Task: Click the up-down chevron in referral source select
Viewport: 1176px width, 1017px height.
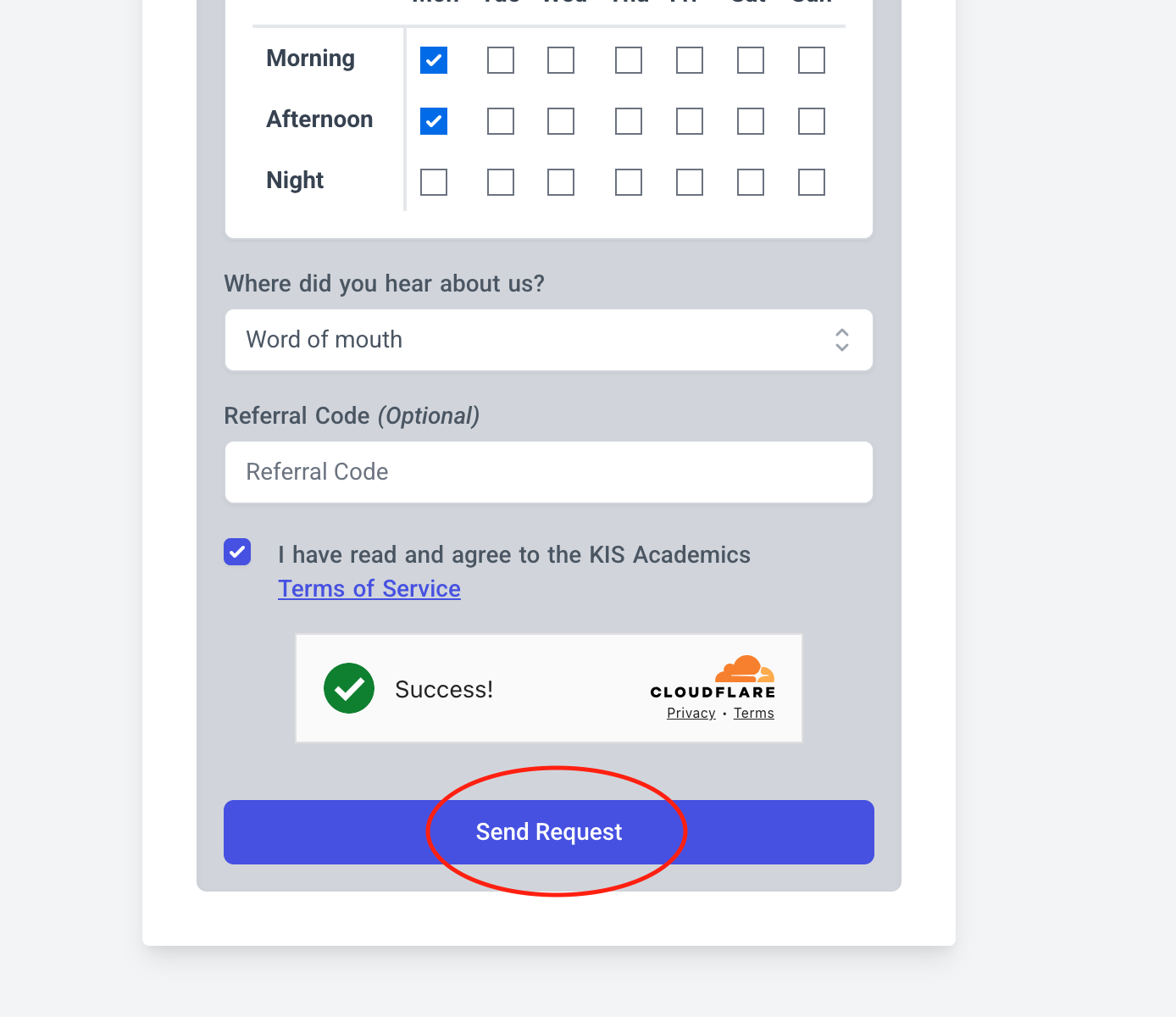Action: point(842,340)
